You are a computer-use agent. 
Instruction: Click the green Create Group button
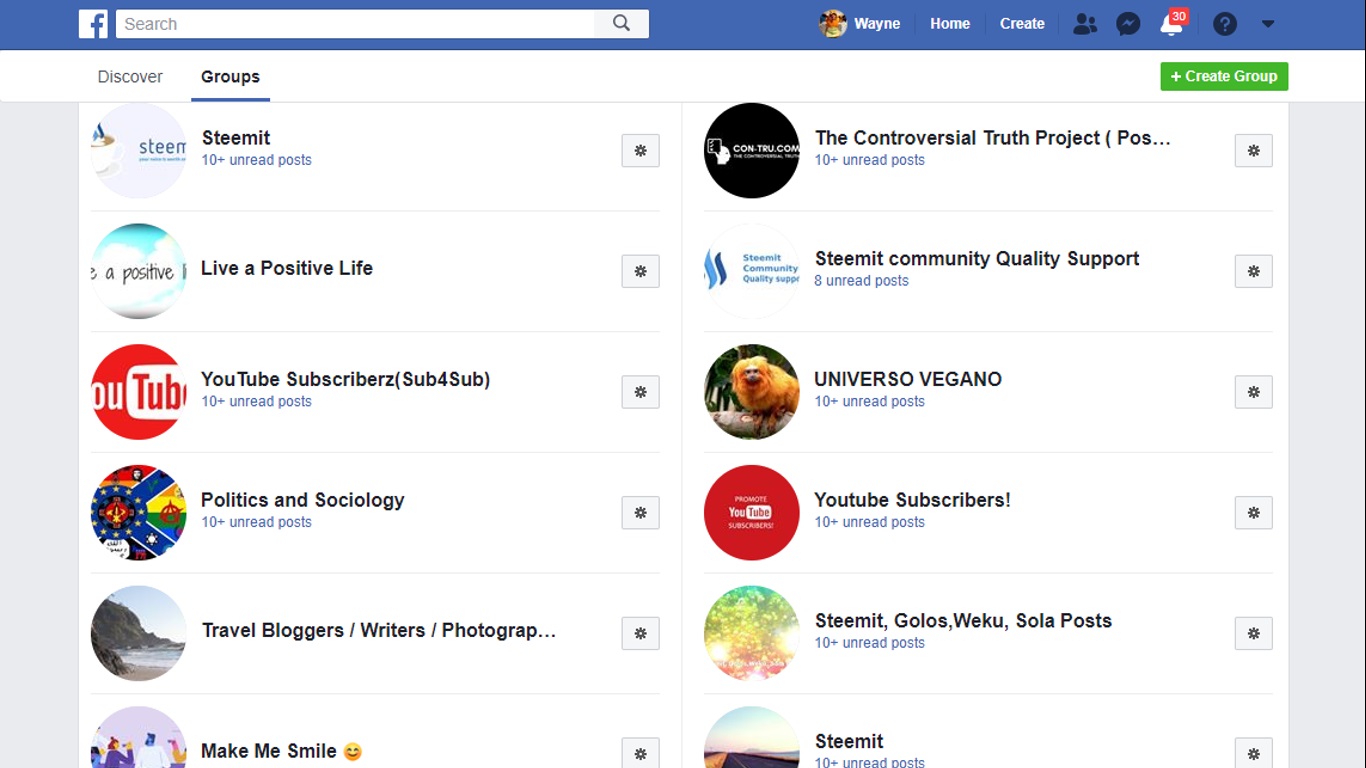pyautogui.click(x=1224, y=76)
